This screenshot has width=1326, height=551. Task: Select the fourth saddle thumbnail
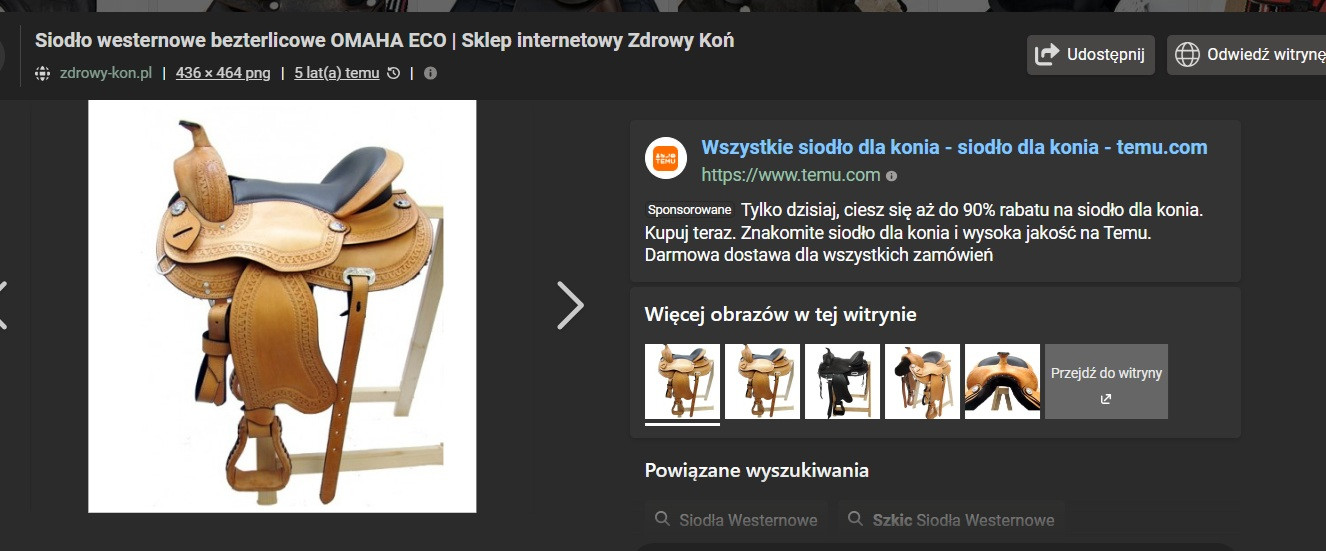tap(922, 381)
